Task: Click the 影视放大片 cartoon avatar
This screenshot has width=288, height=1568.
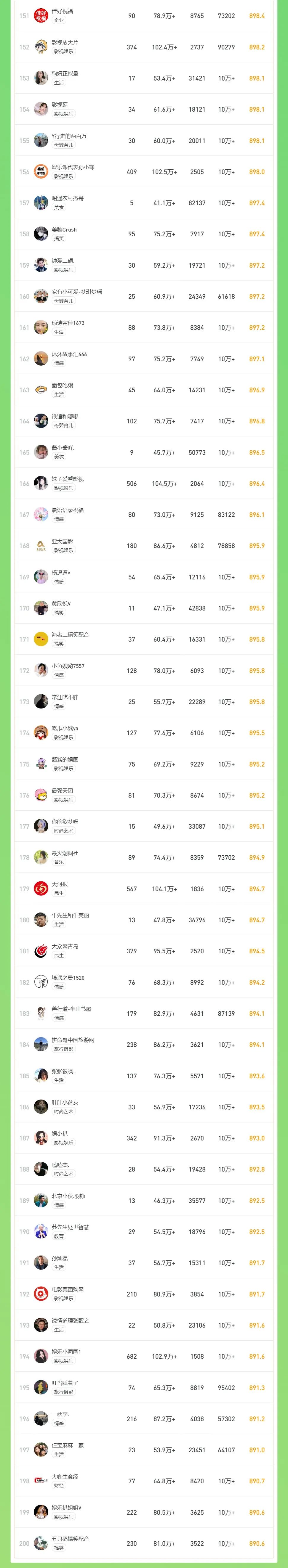Action: 41,47
